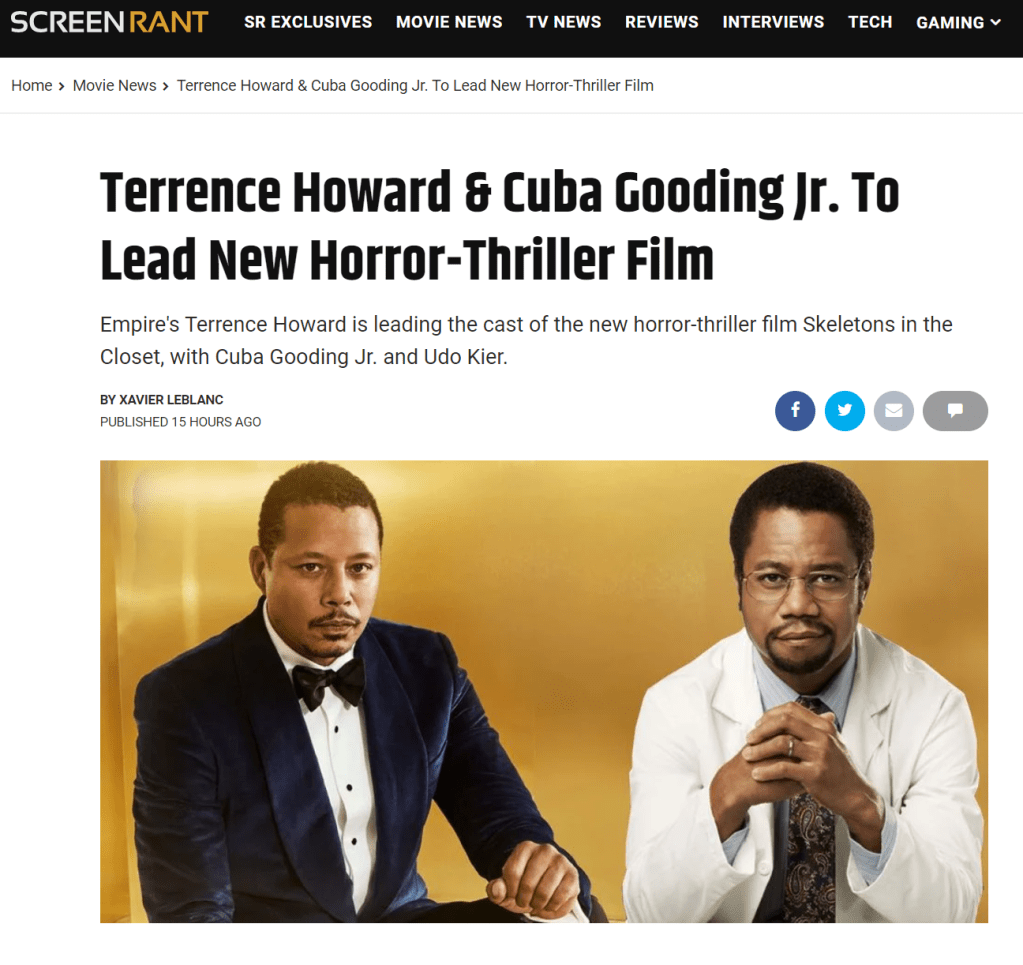Open the article's featured image

tap(543, 691)
